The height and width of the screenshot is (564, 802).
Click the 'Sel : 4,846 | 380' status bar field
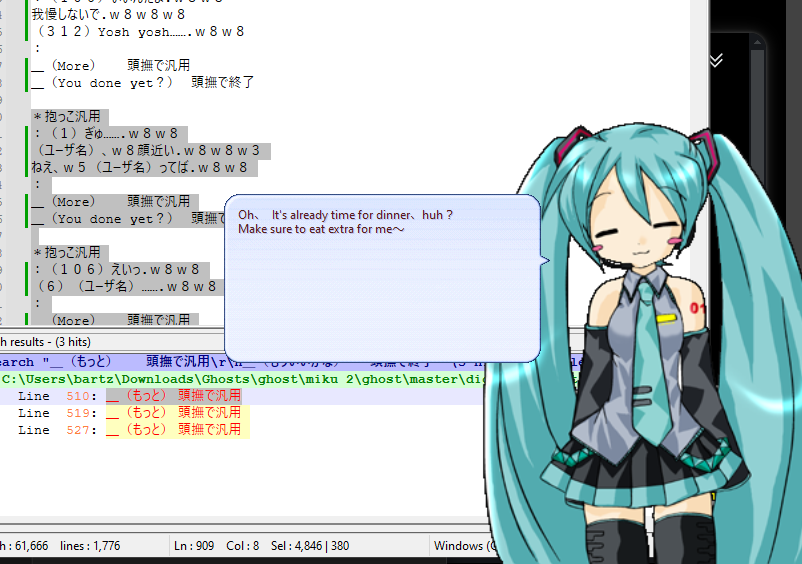click(310, 546)
